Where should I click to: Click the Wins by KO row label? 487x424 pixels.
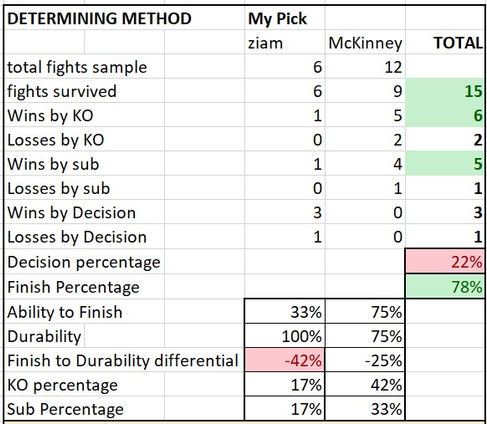pos(50,116)
